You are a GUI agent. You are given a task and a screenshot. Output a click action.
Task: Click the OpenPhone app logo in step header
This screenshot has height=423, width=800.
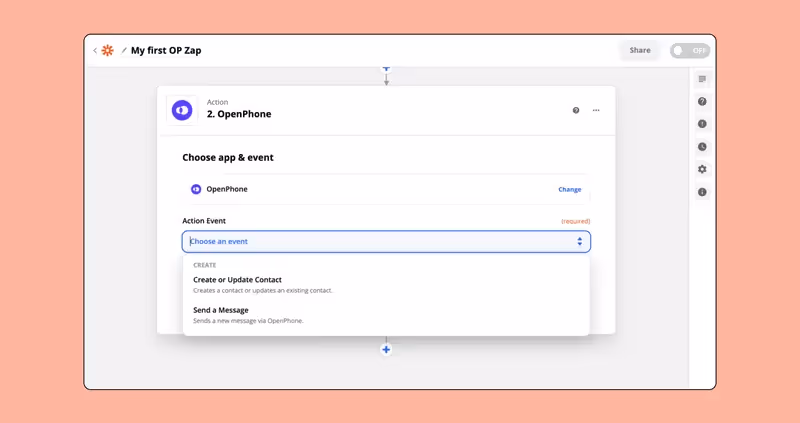(x=182, y=110)
